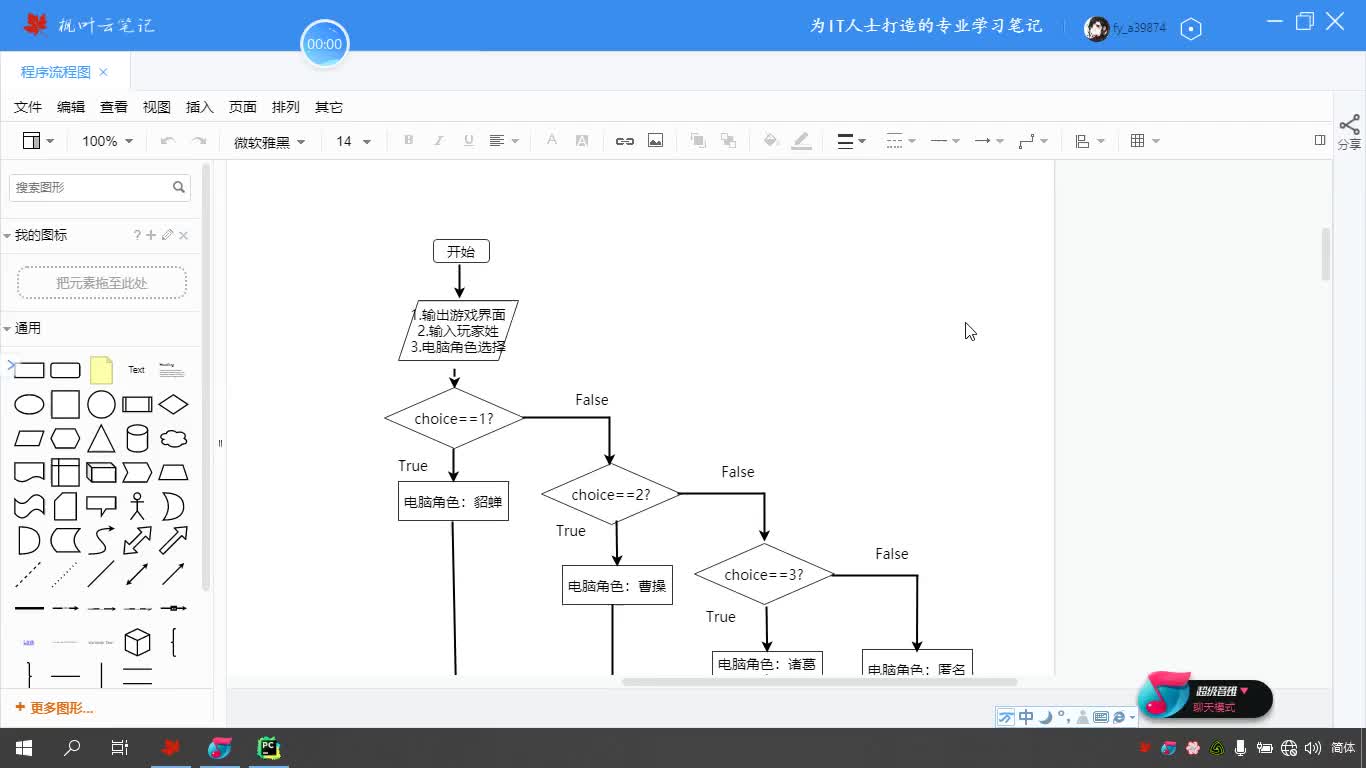Screen dimensions: 1366x768
Task: Open the font size 14 dropdown
Action: tap(354, 141)
